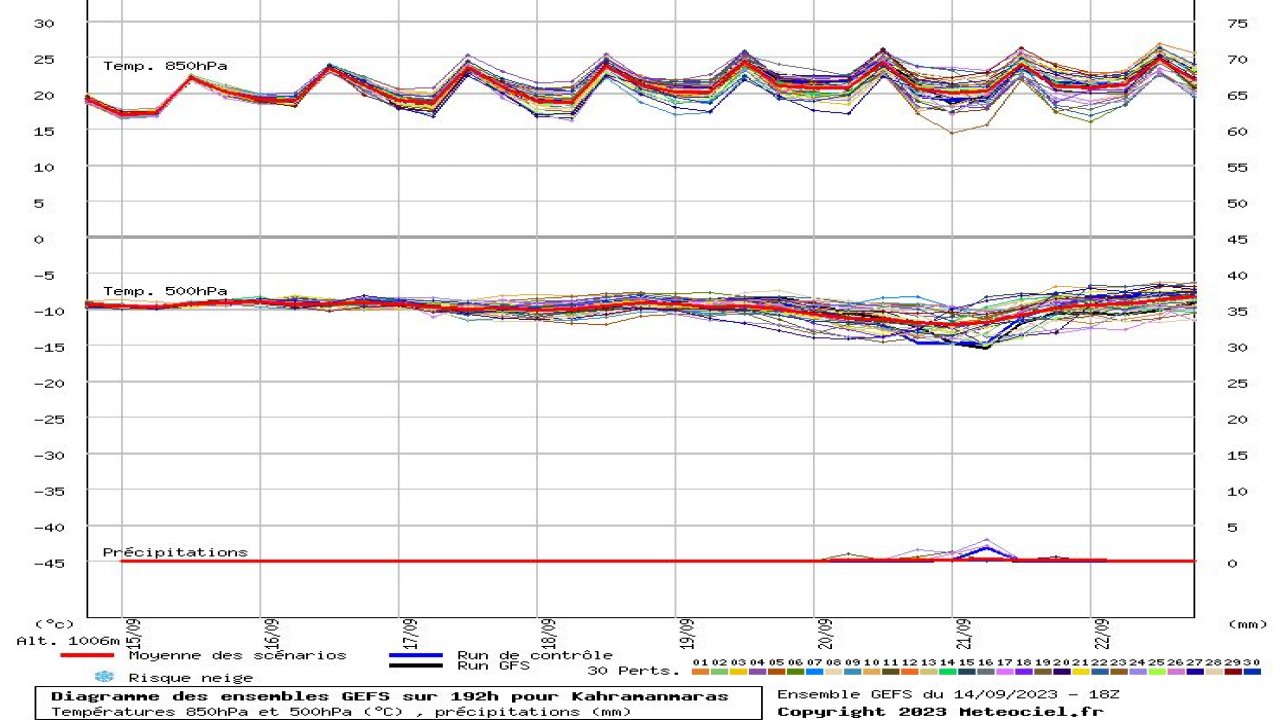The width and height of the screenshot is (1280, 720).
Task: Click the red 'Moyenne des scénarios' legend line
Action: click(x=87, y=656)
